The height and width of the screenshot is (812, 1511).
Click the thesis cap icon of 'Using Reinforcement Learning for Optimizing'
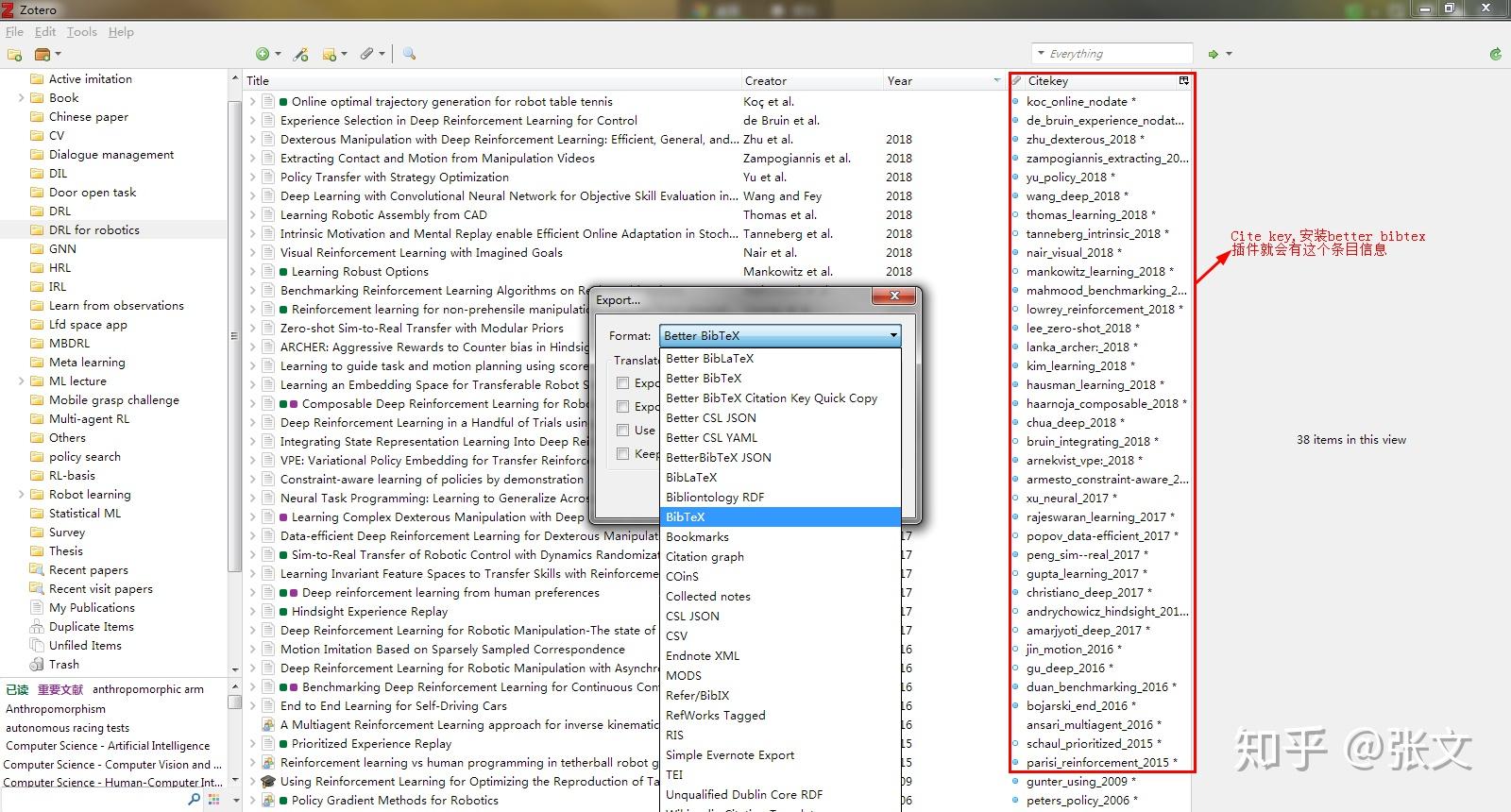(x=268, y=782)
